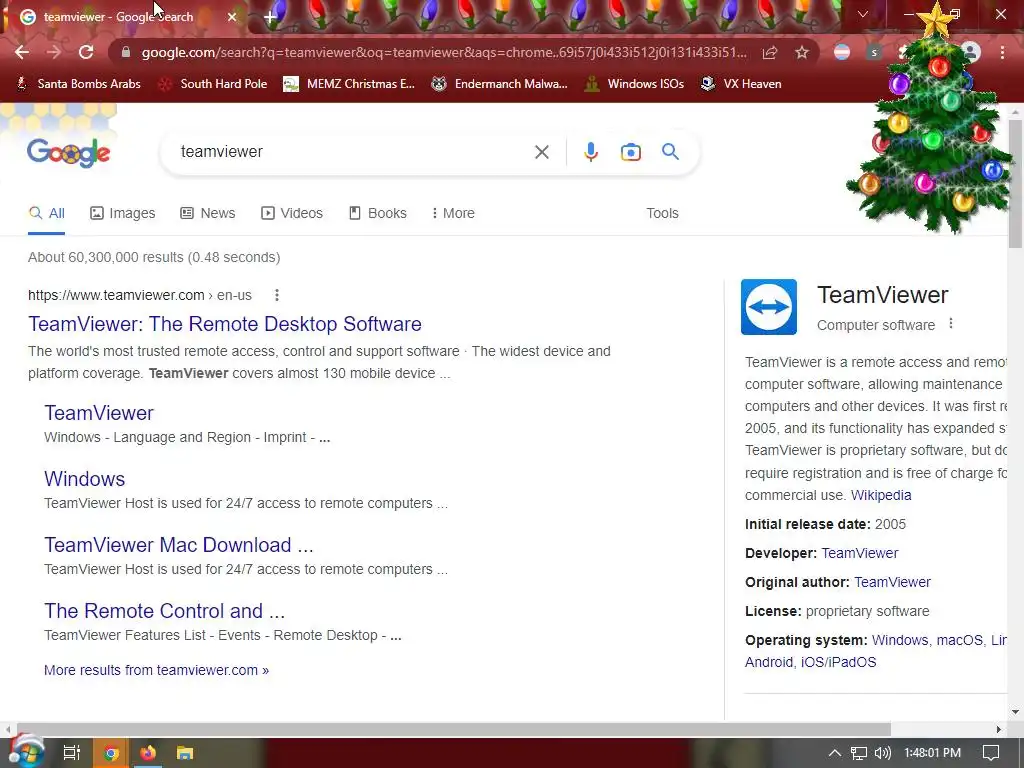Open the Wikipedia link in the description
The height and width of the screenshot is (768, 1024).
pos(880,495)
